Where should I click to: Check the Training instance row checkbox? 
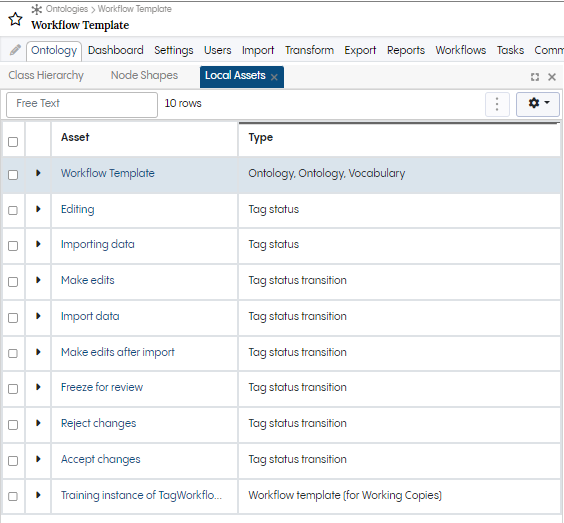(x=13, y=496)
